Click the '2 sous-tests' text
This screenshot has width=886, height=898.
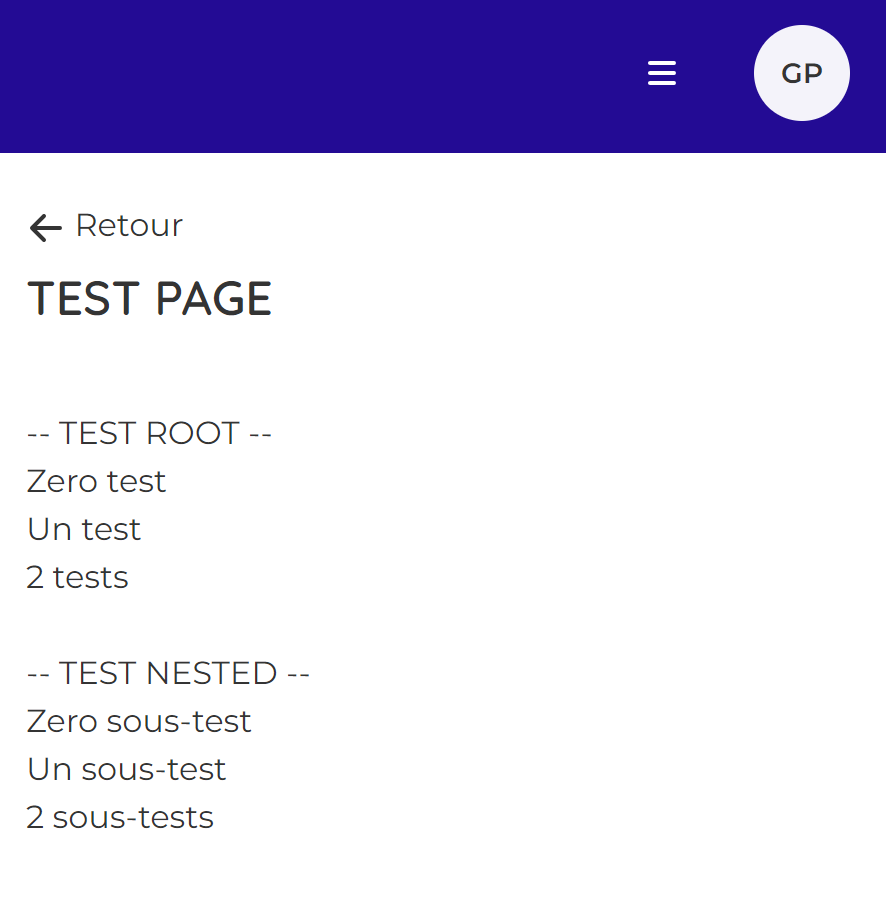(x=120, y=817)
